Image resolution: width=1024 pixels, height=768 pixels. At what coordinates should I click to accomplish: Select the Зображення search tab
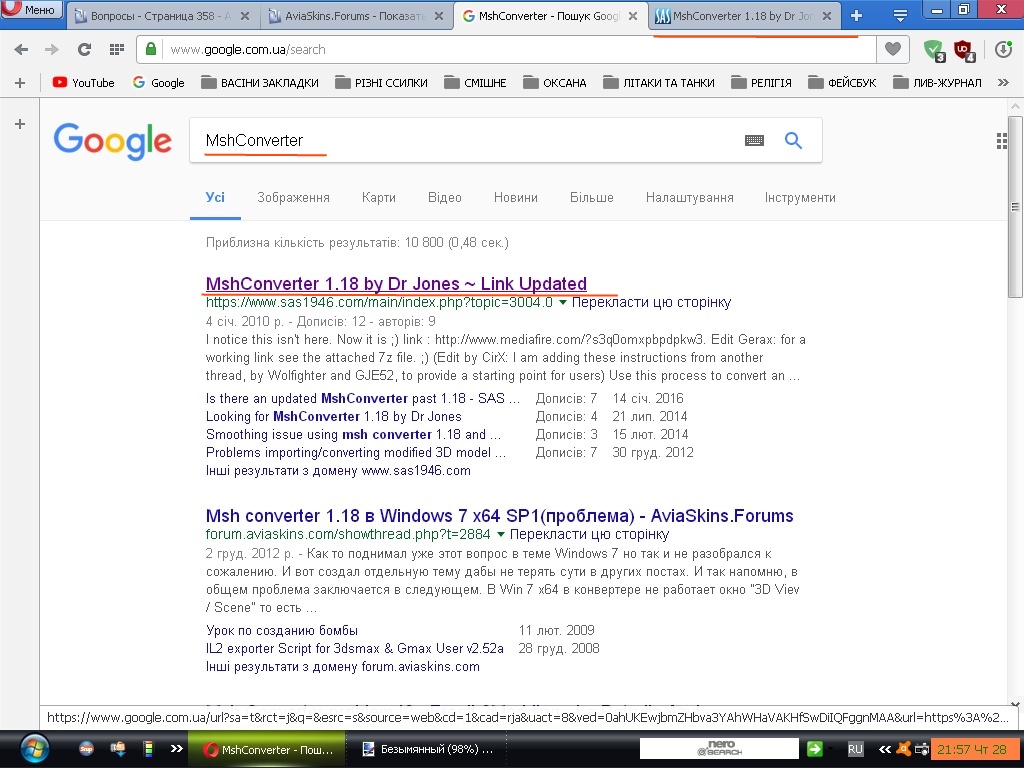[293, 197]
